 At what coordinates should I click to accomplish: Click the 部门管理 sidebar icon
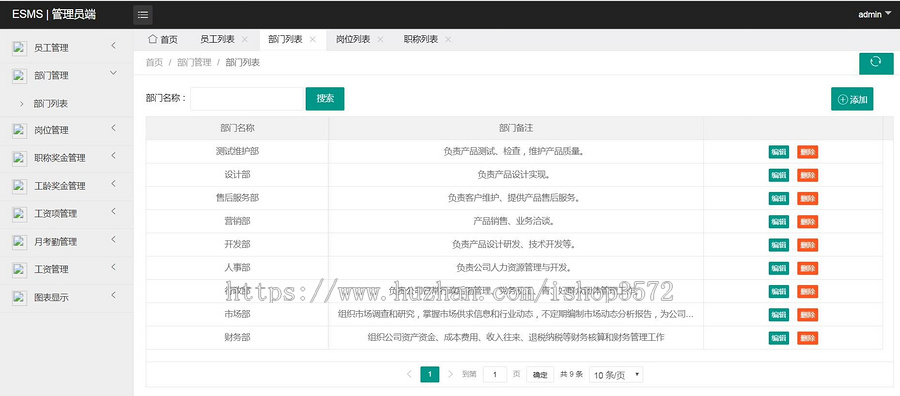click(x=20, y=75)
